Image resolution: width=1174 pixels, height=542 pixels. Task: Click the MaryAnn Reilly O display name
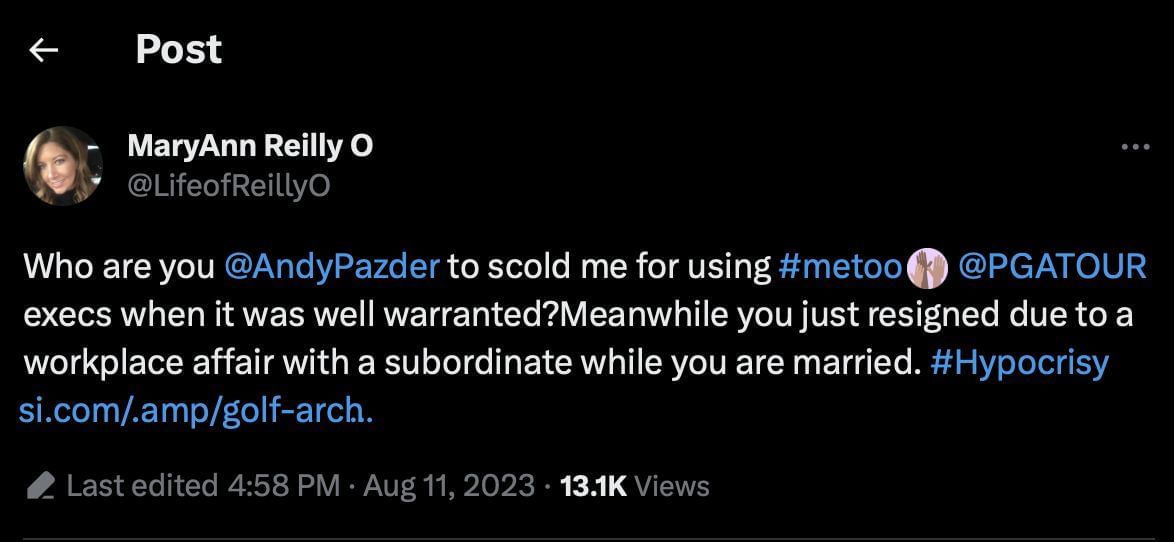click(250, 146)
